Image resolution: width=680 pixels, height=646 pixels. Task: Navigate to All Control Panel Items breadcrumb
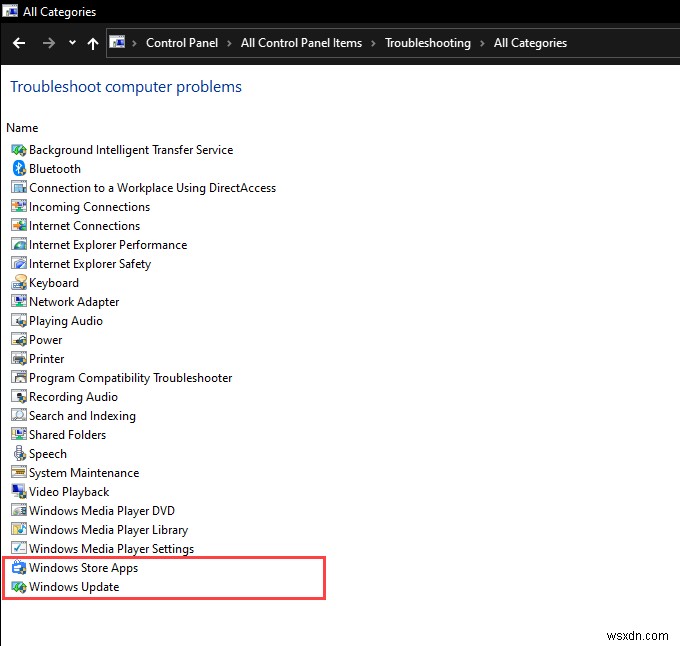click(x=301, y=43)
